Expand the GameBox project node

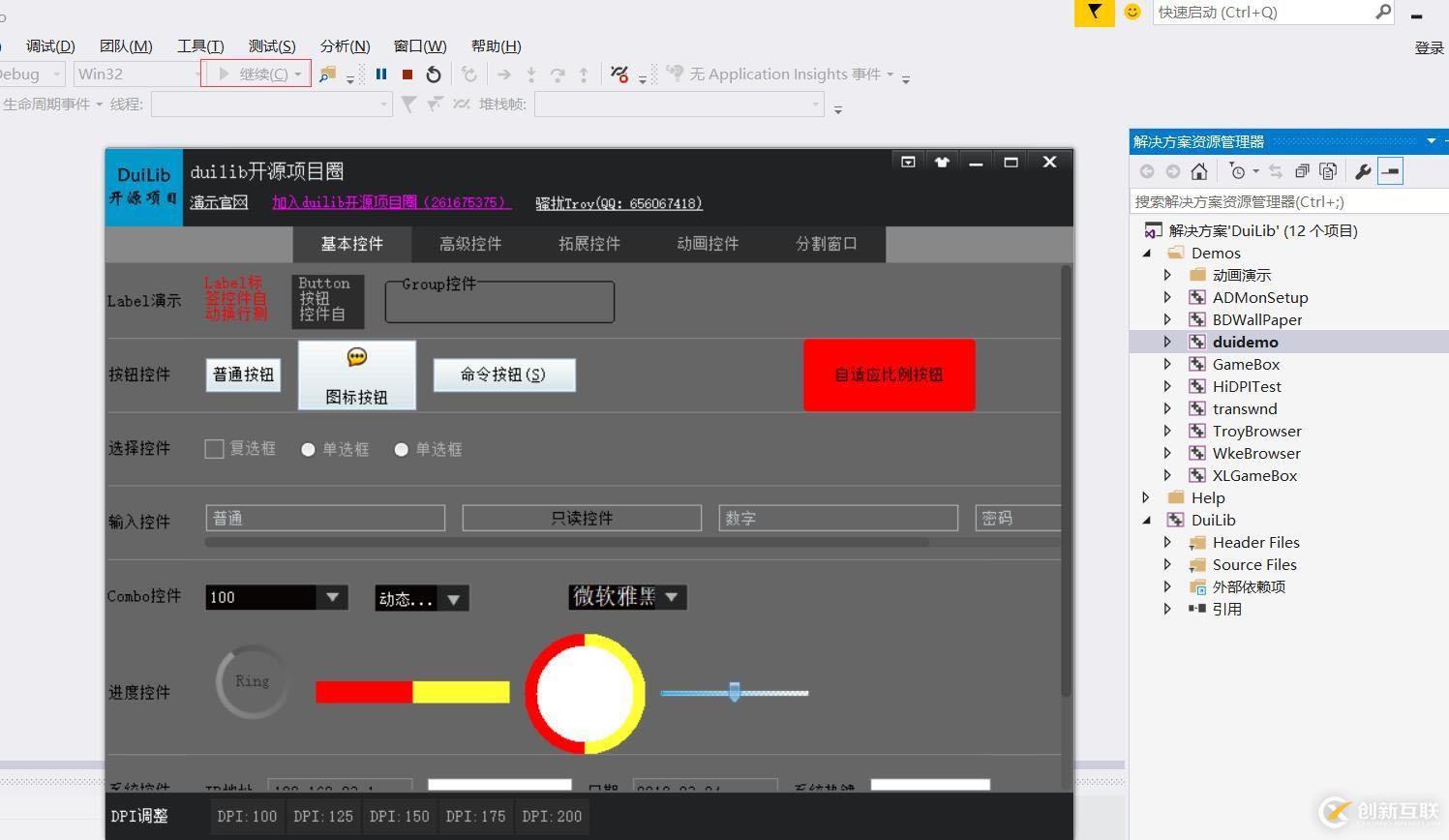pyautogui.click(x=1167, y=364)
